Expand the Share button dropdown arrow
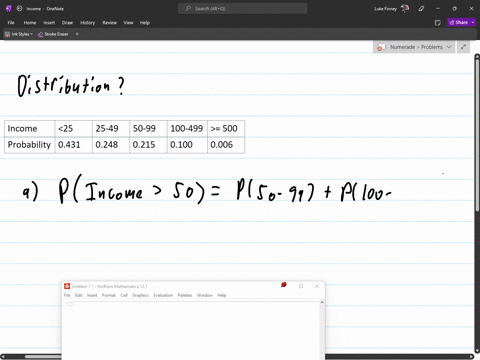This screenshot has height=360, width=480. (x=473, y=22)
